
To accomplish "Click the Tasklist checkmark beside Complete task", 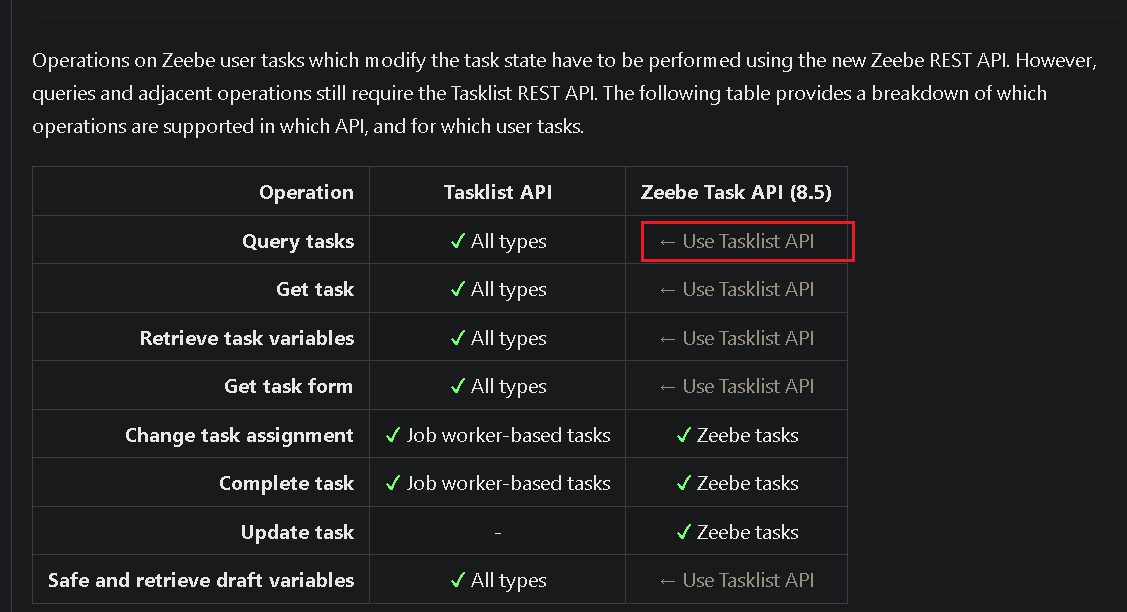I will coord(393,483).
